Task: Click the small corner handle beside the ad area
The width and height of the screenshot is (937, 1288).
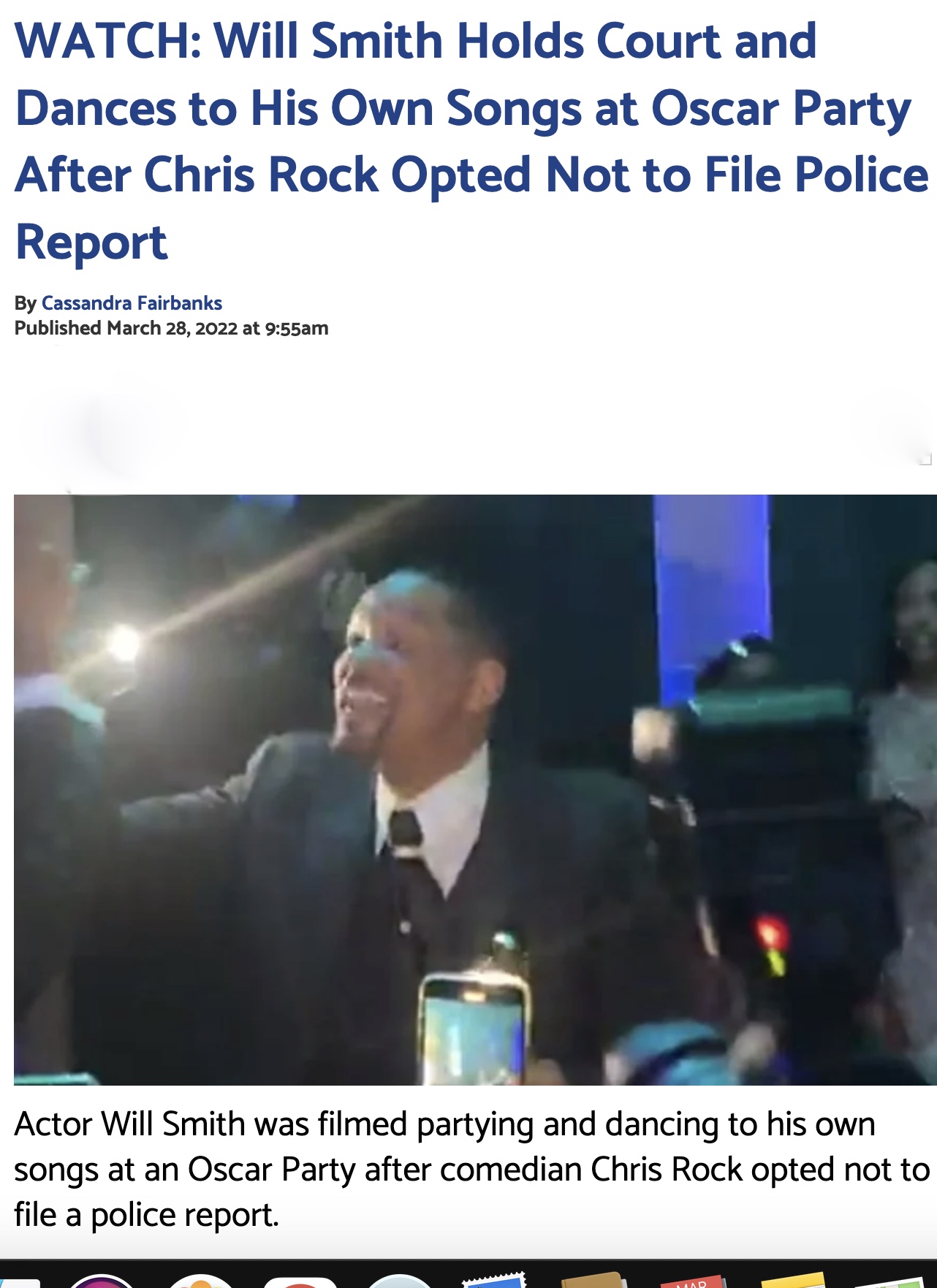Action: click(x=926, y=459)
